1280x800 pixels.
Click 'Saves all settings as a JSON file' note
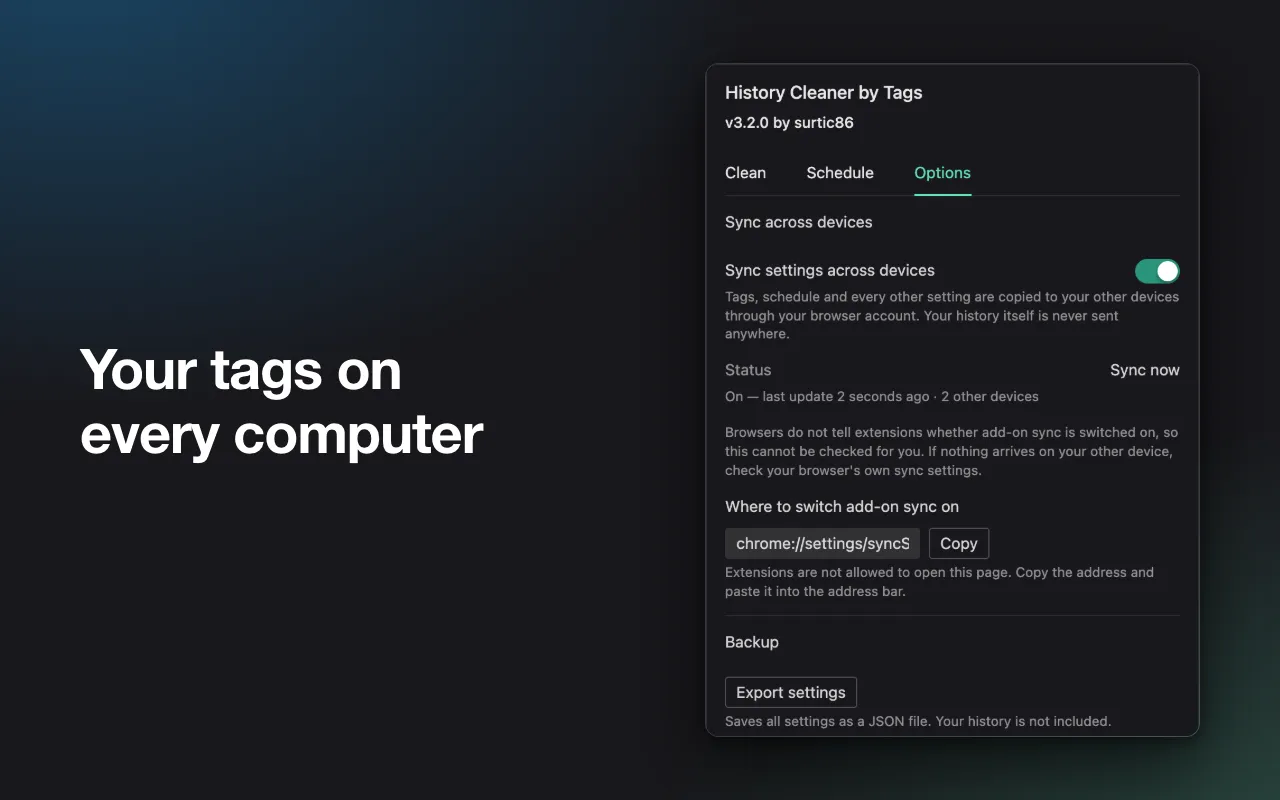pyautogui.click(x=918, y=721)
